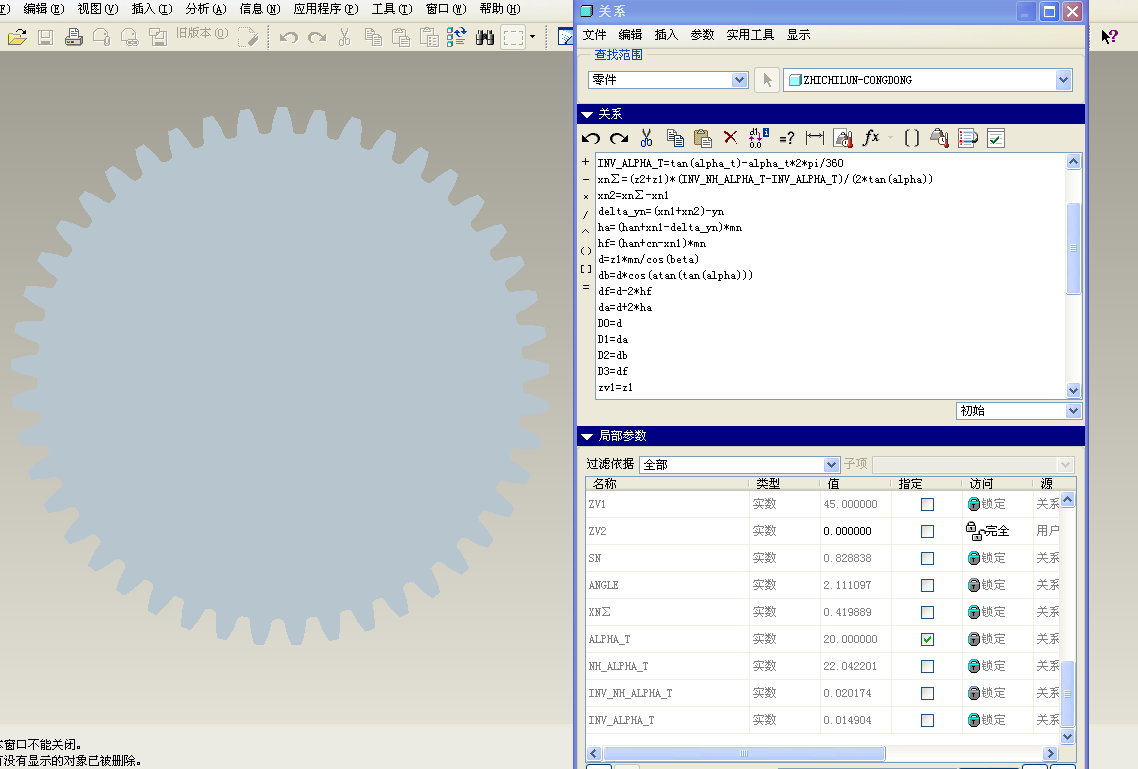Click the regenerate model icon in main toolbar
Viewport: 1138px width, 769px height.
point(457,36)
